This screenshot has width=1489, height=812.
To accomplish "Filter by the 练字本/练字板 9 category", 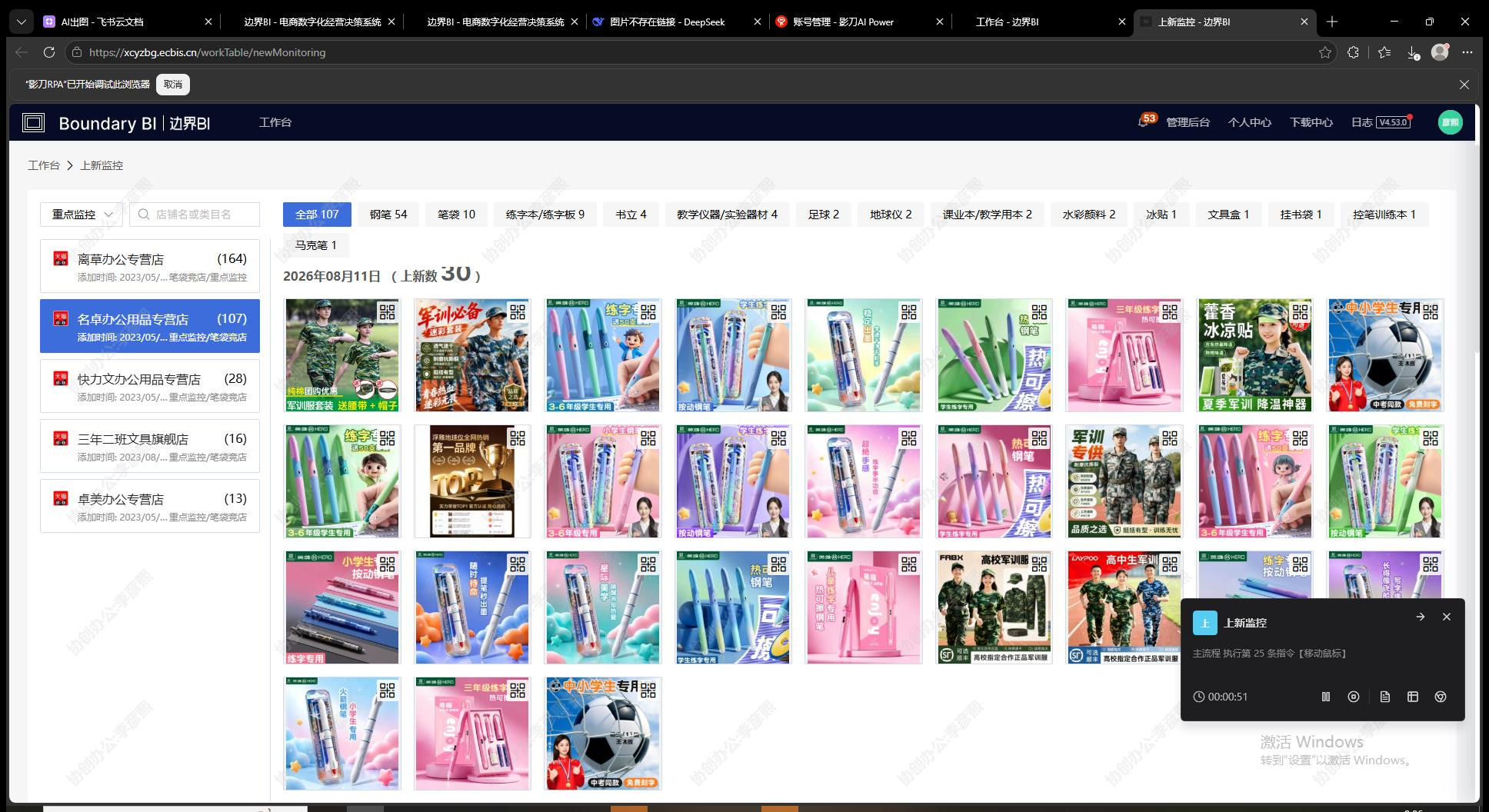I will [x=545, y=215].
